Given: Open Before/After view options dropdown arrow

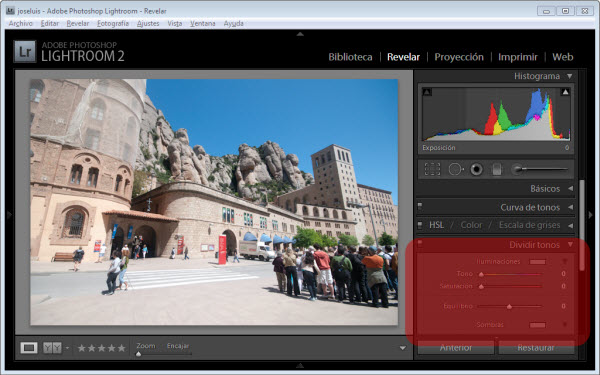Looking at the screenshot, I should 67,348.
